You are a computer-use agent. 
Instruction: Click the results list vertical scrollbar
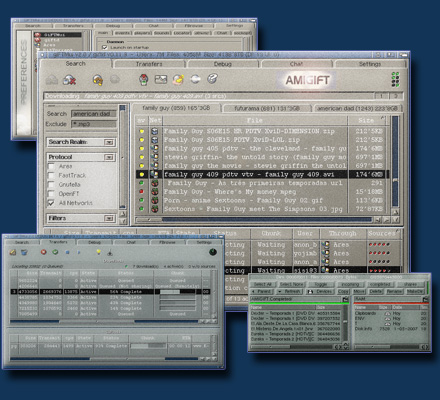pyautogui.click(x=395, y=162)
